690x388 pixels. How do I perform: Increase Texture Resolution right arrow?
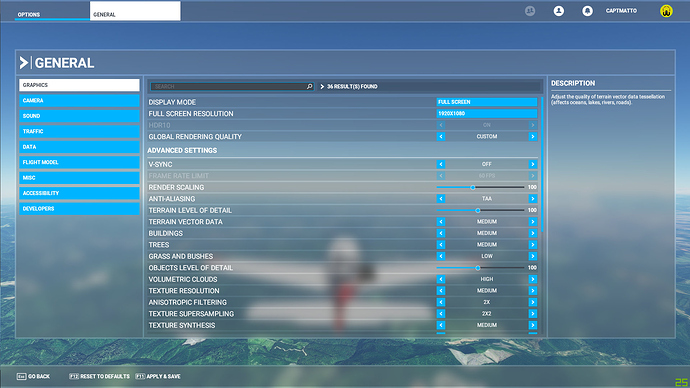coord(532,291)
